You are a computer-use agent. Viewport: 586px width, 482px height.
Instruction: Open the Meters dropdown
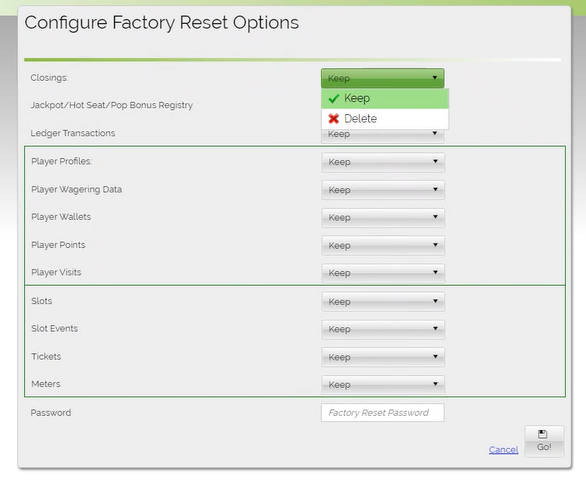(383, 384)
